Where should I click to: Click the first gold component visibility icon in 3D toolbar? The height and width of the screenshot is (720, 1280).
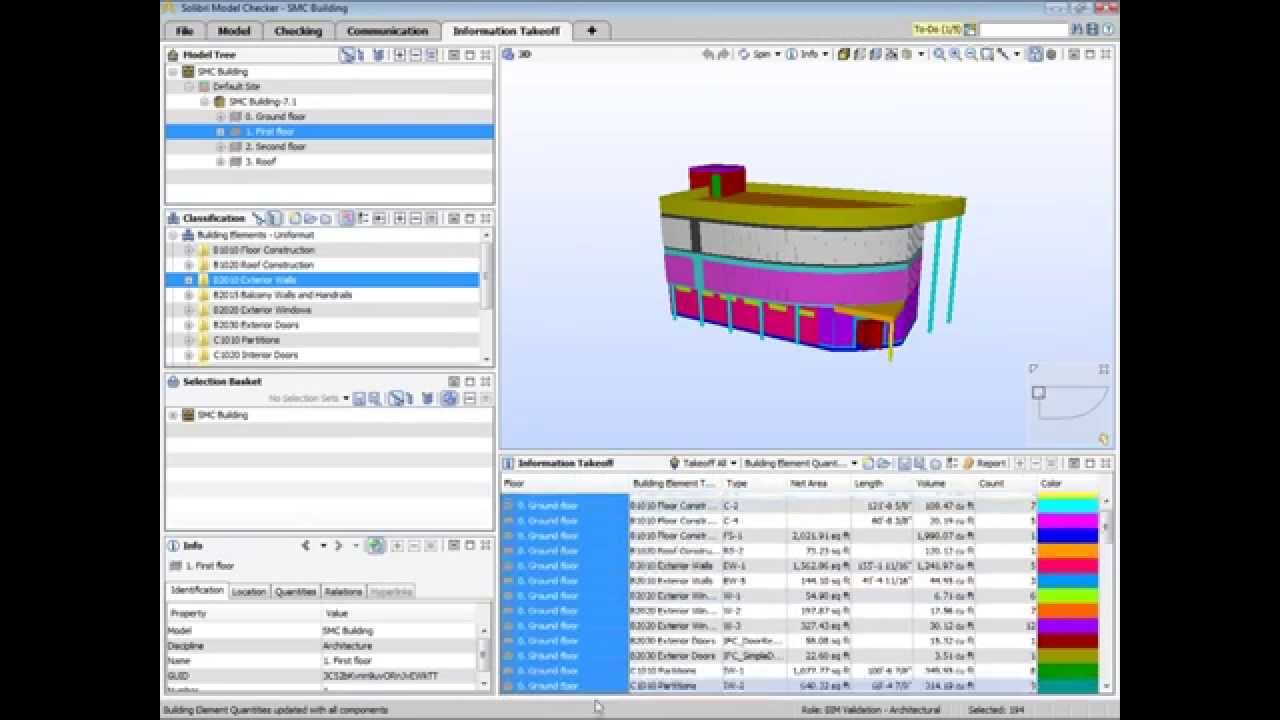point(844,54)
